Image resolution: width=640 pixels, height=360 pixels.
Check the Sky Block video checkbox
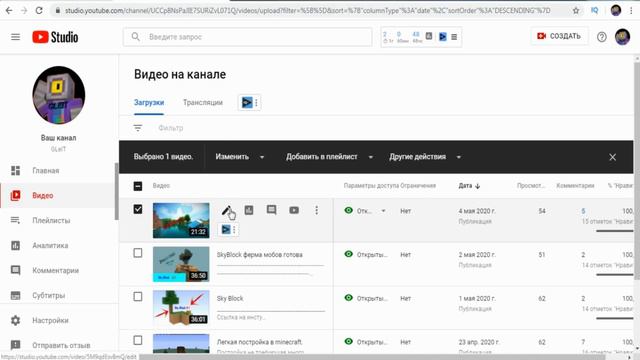click(x=138, y=297)
